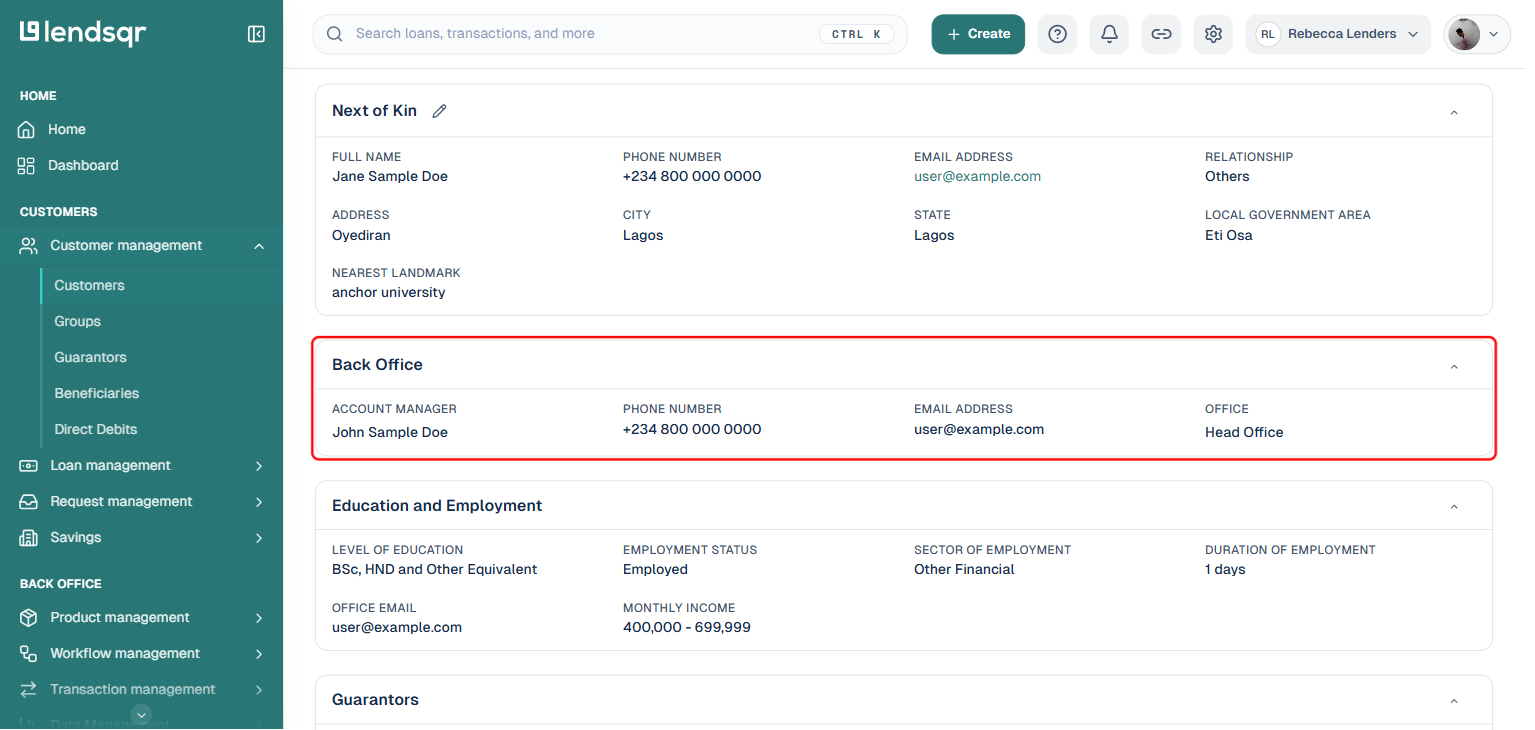The height and width of the screenshot is (730, 1535).
Task: Click the user profile photo
Action: pyautogui.click(x=1463, y=34)
